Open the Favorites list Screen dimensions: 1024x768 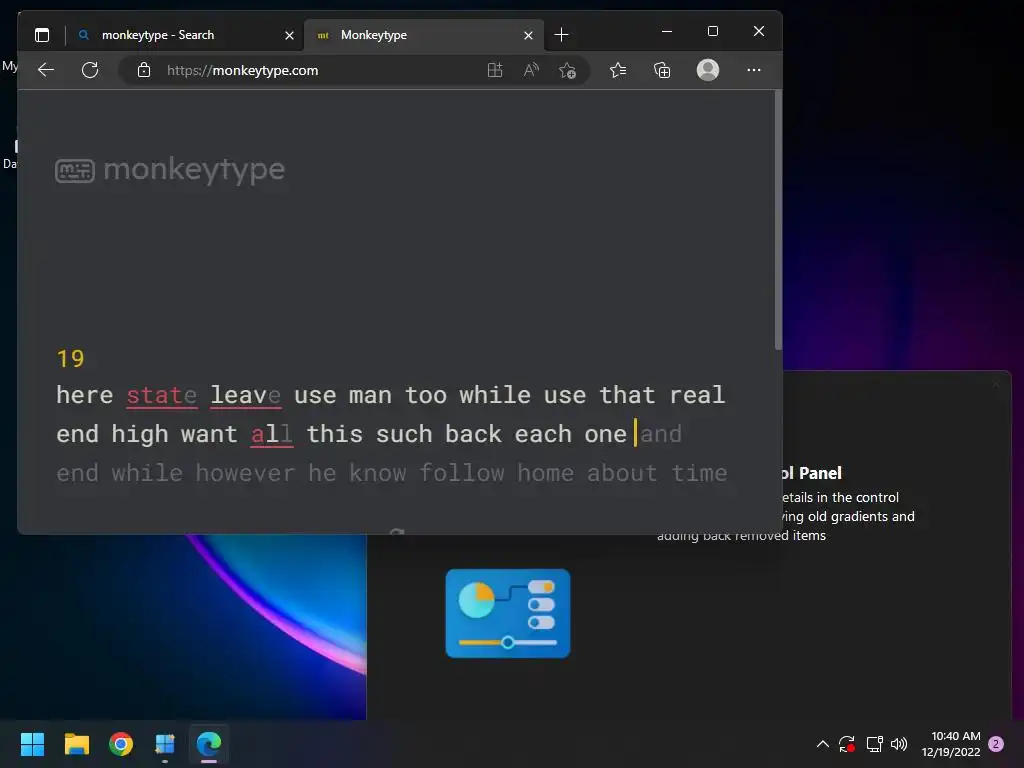point(618,70)
